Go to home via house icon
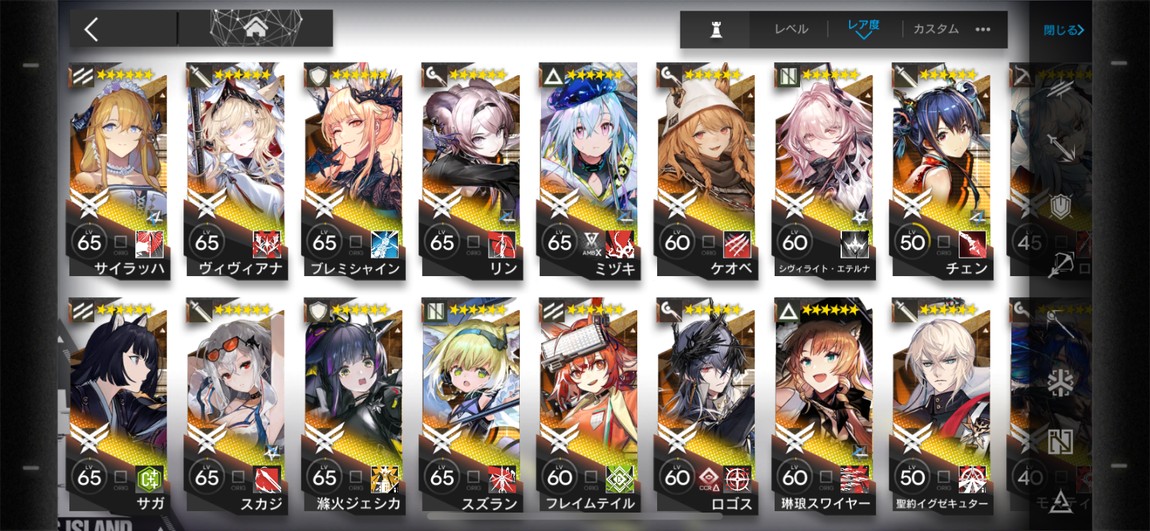Screen dimensions: 1150x531 click(256, 29)
